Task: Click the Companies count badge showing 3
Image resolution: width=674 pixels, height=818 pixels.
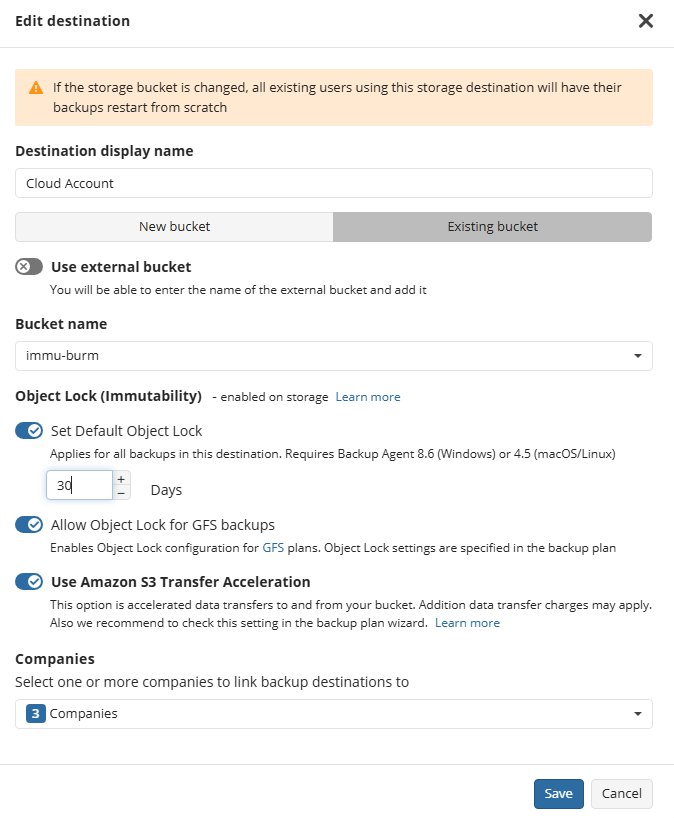Action: (35, 714)
